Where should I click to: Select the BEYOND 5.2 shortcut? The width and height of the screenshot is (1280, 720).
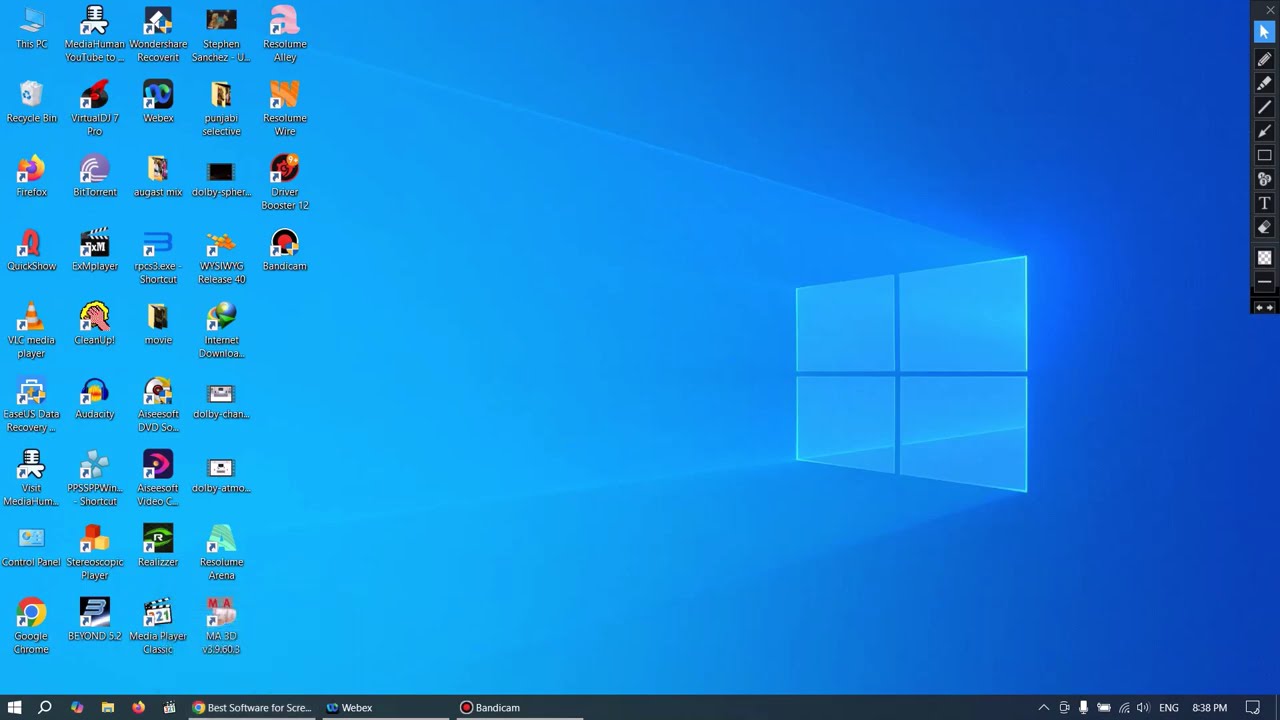95,620
